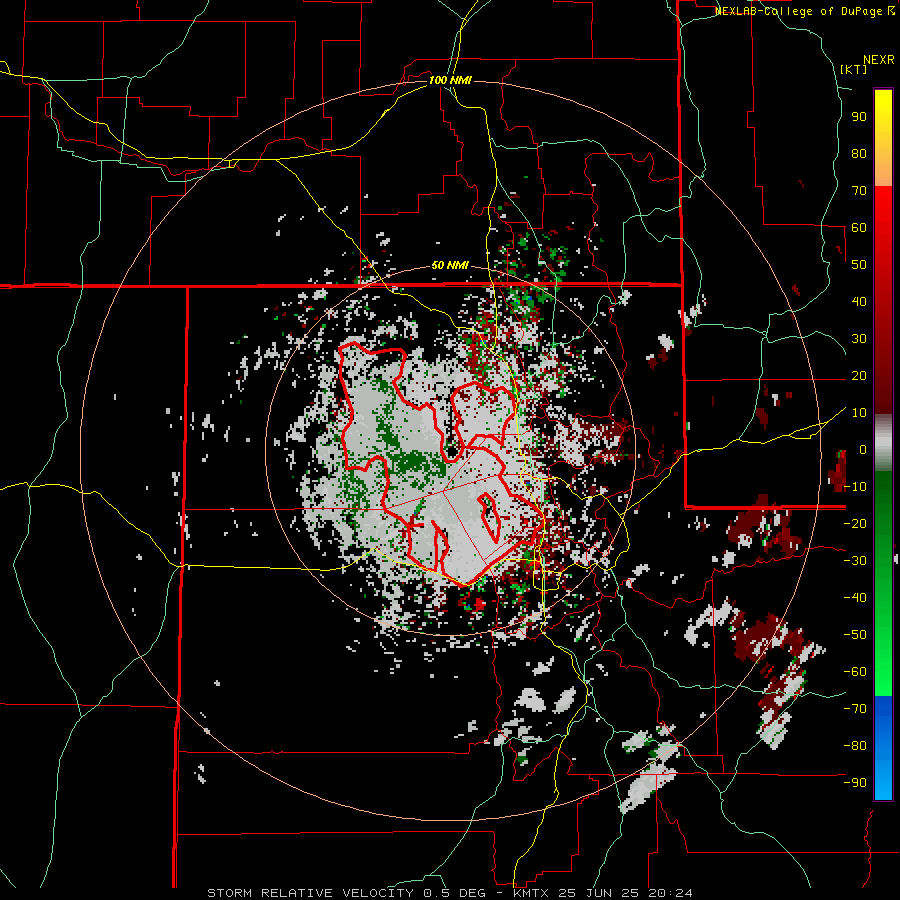Select the "80" value on velocity scale
900x900 pixels.
(859, 154)
